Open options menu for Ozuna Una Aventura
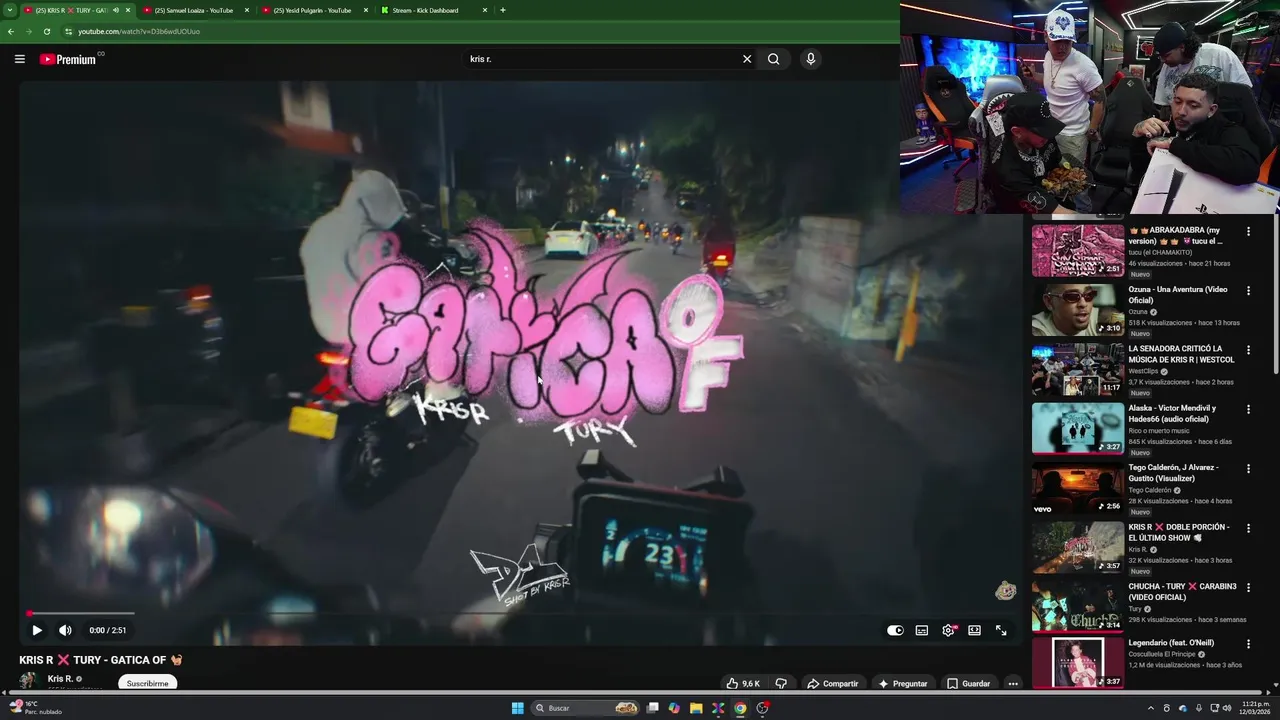 pos(1248,290)
